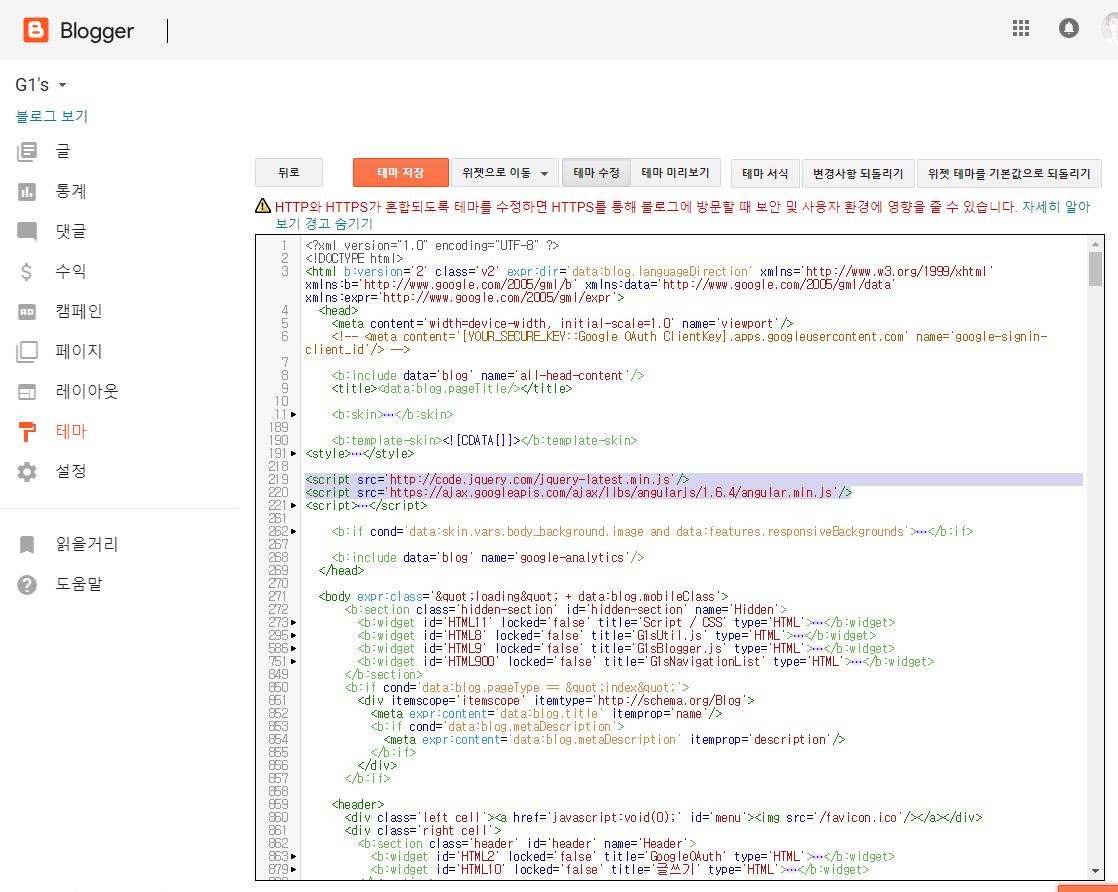The width and height of the screenshot is (1118, 892).
Task: Click 변경사항 되돌리기 button
Action: click(x=858, y=173)
